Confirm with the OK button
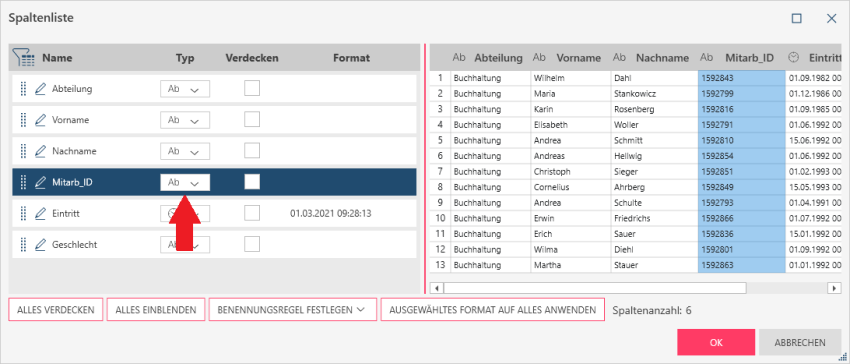 716,342
